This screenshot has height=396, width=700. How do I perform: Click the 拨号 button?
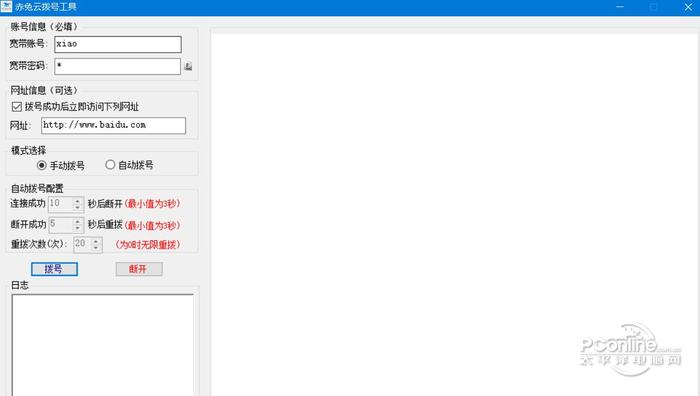pos(54,269)
